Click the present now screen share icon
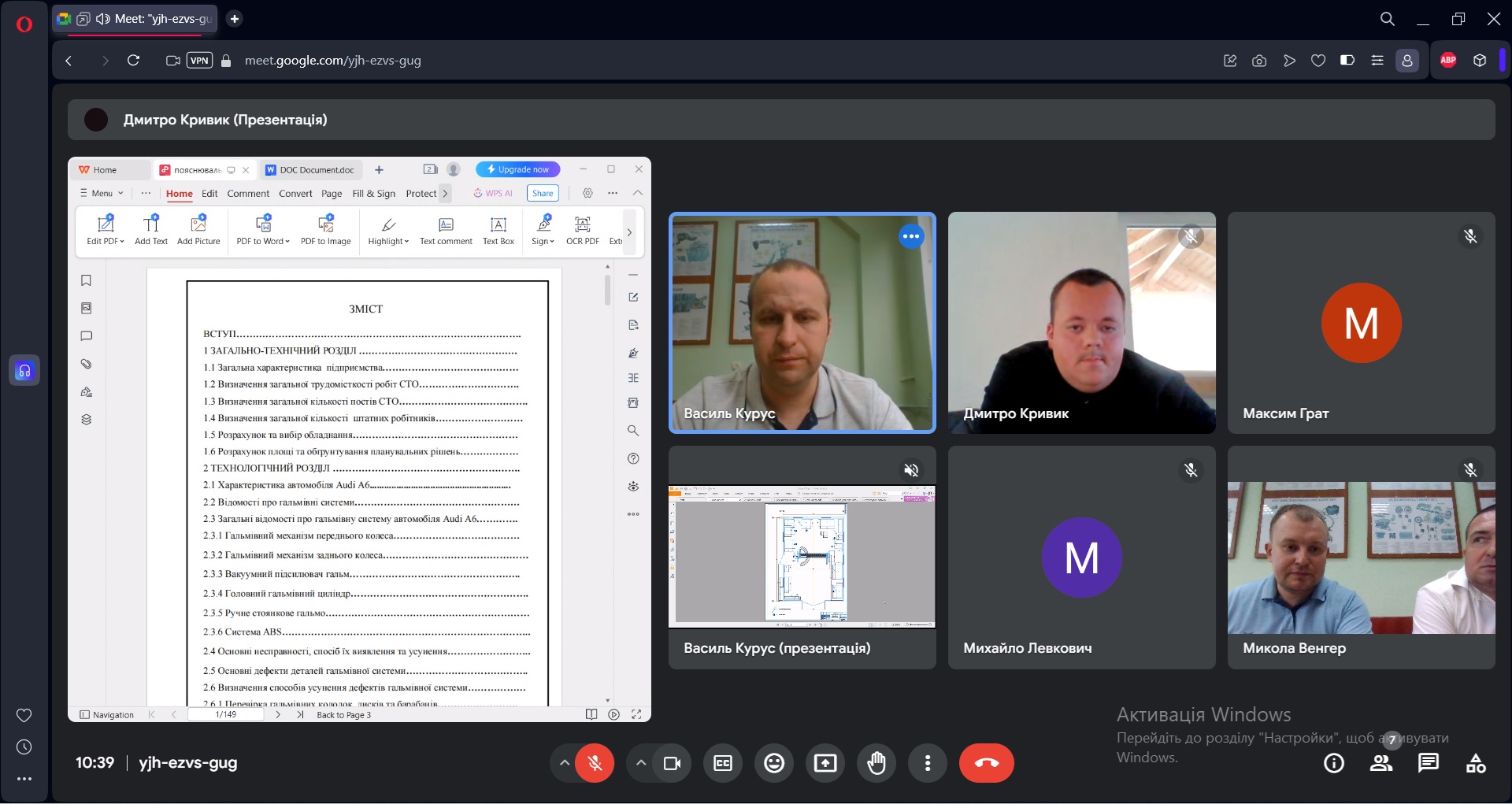This screenshot has width=1512, height=804. tap(825, 762)
